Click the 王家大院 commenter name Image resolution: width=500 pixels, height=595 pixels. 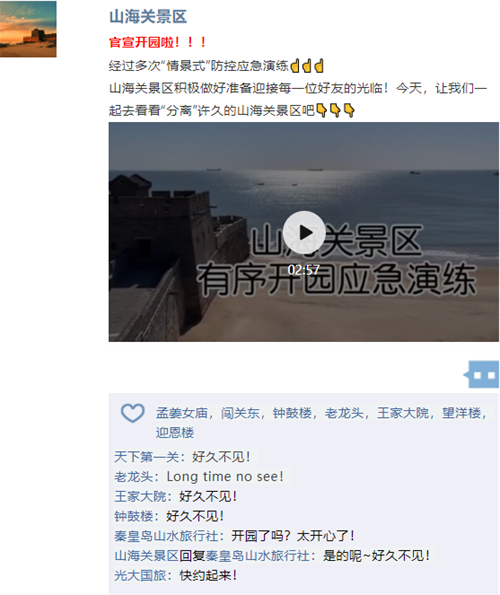coord(140,496)
